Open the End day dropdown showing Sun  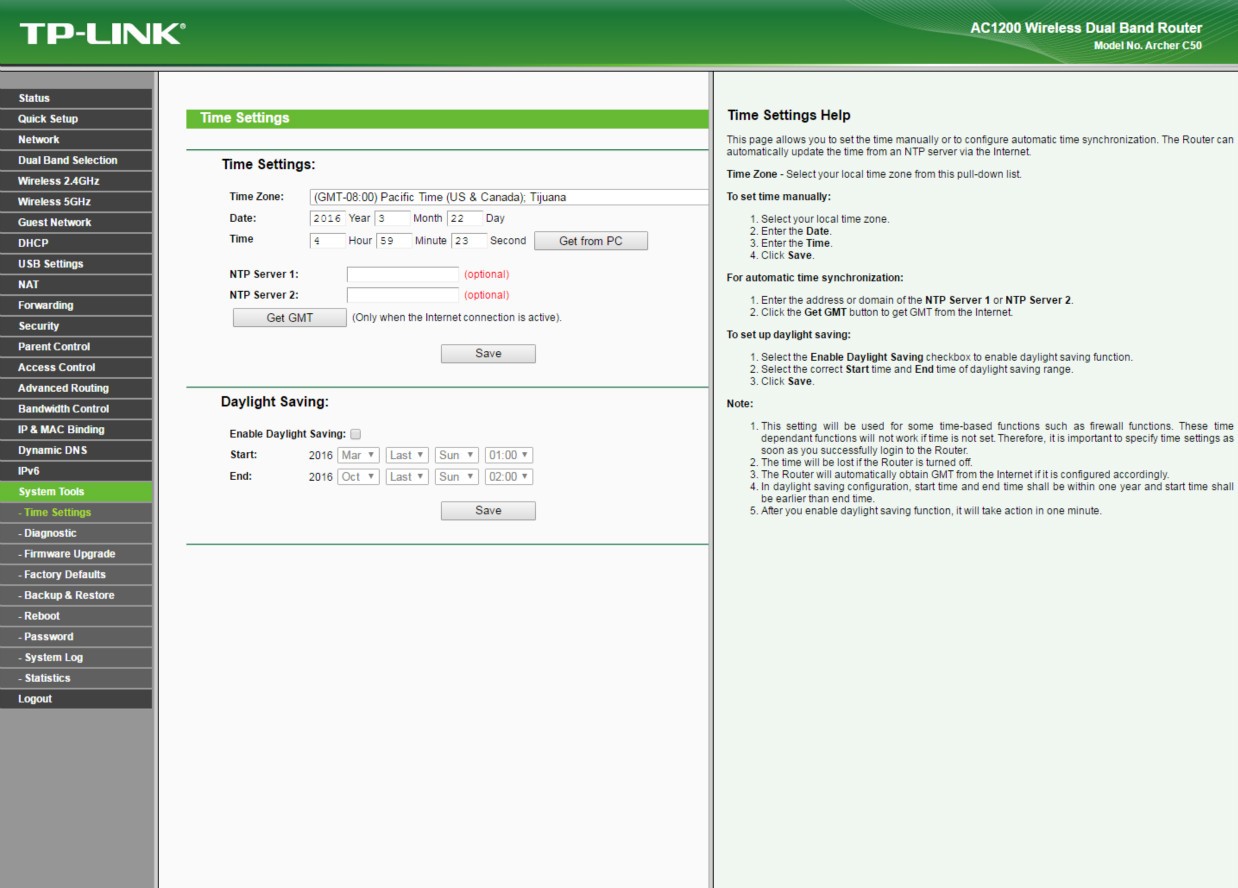click(x=456, y=477)
